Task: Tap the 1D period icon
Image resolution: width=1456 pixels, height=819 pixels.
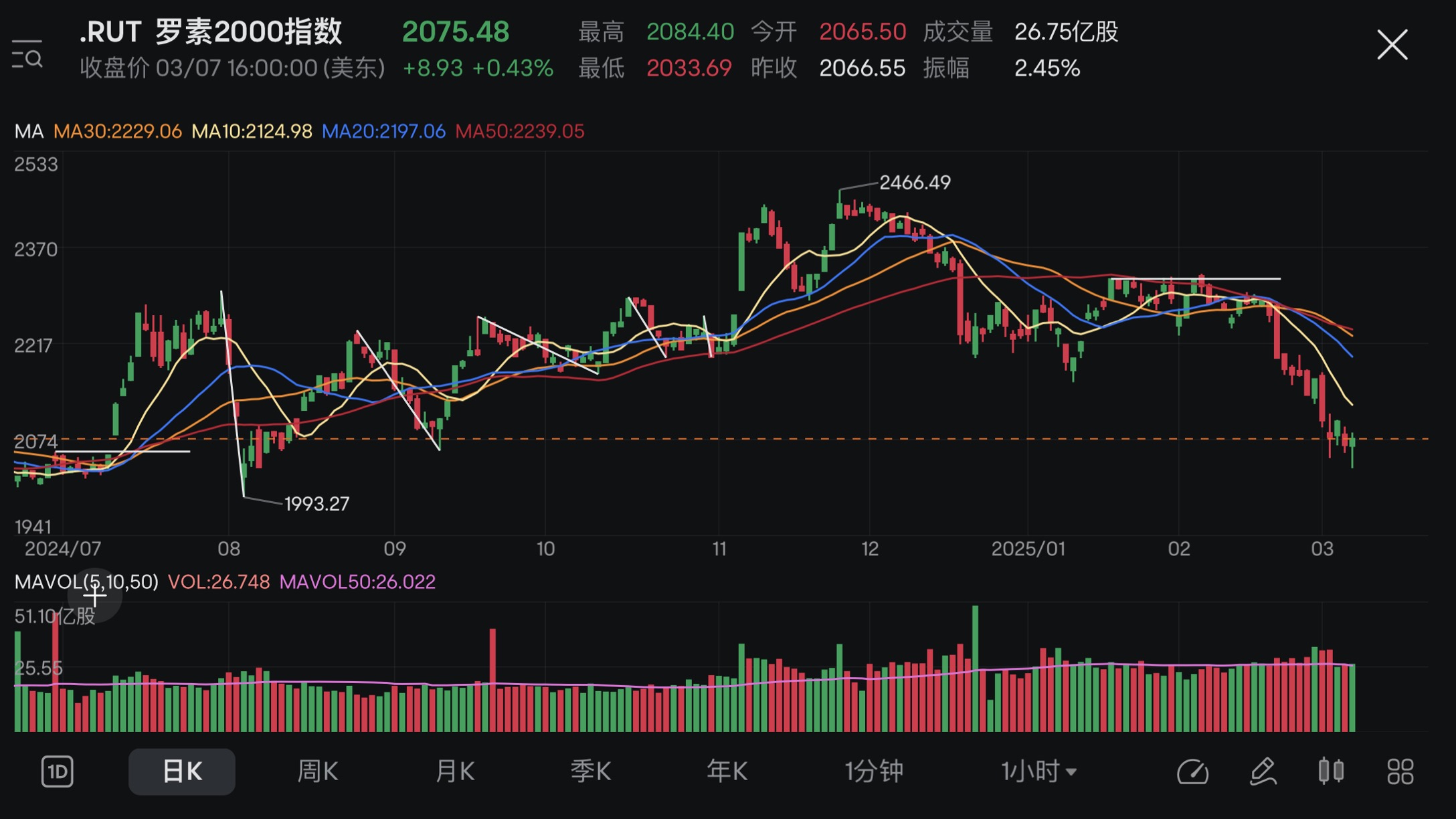Action: [58, 771]
